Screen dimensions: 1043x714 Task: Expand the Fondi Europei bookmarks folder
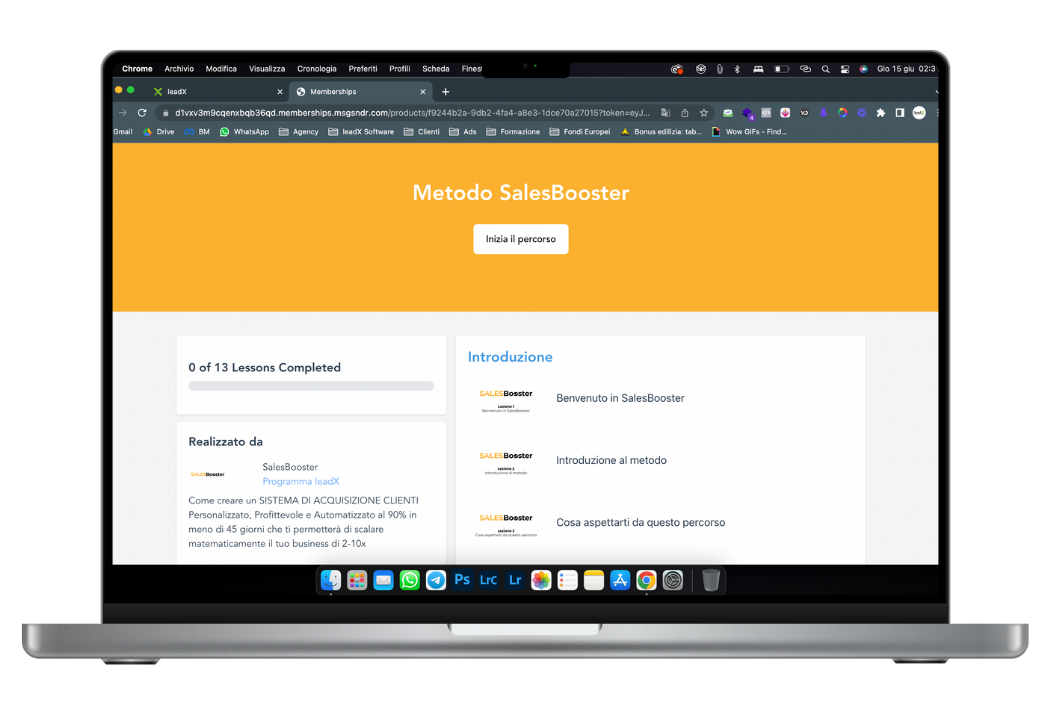(x=579, y=132)
